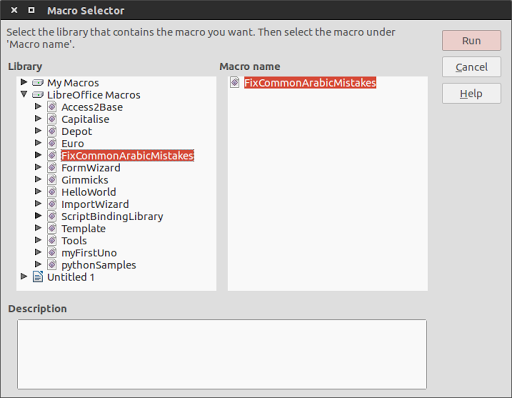
Task: Collapse the LibreOffice Macros tree node
Action: pos(24,94)
